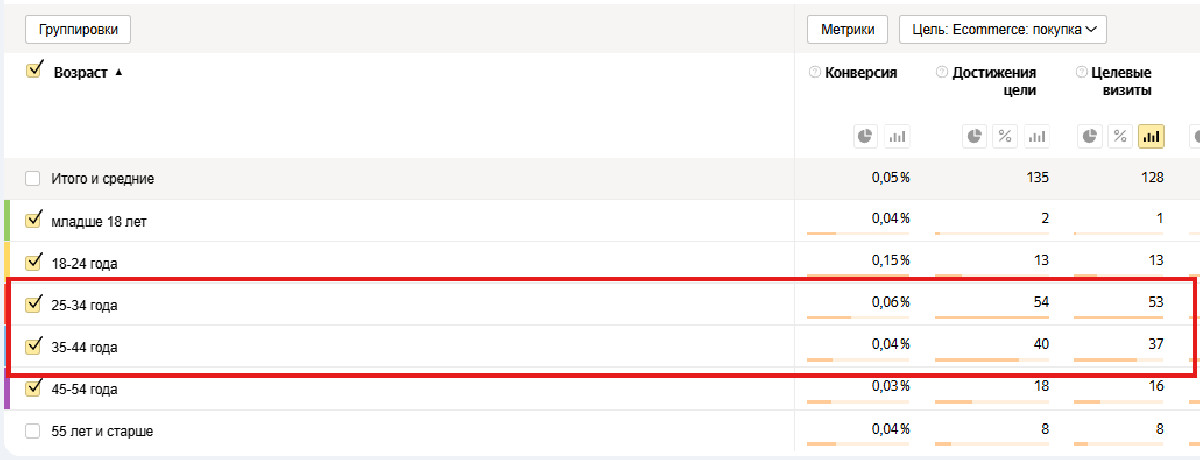Show bar chart for Достижения цели column
Screen dimensions: 1200x460
pos(1036,136)
